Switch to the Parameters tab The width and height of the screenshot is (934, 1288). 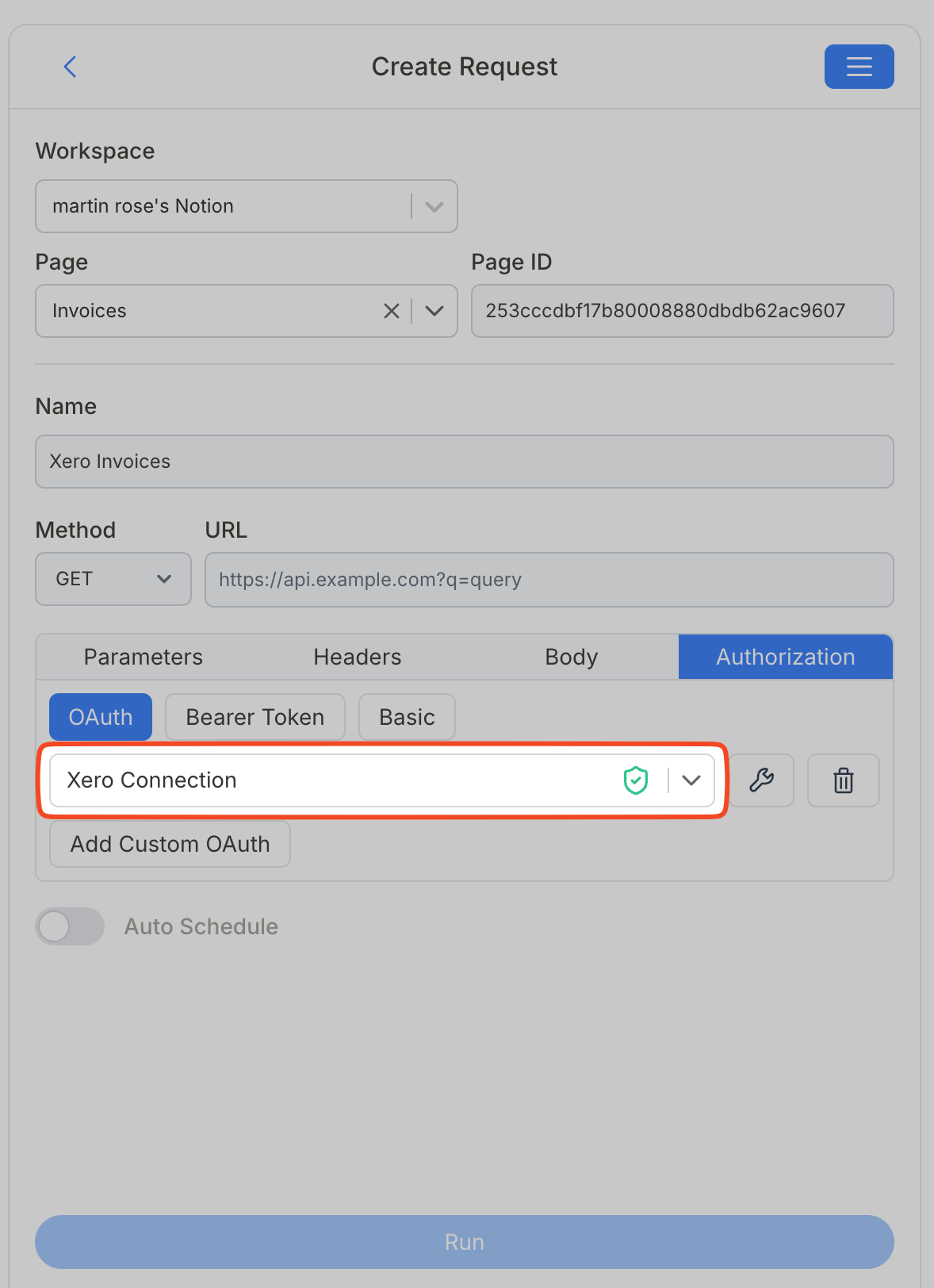(144, 657)
